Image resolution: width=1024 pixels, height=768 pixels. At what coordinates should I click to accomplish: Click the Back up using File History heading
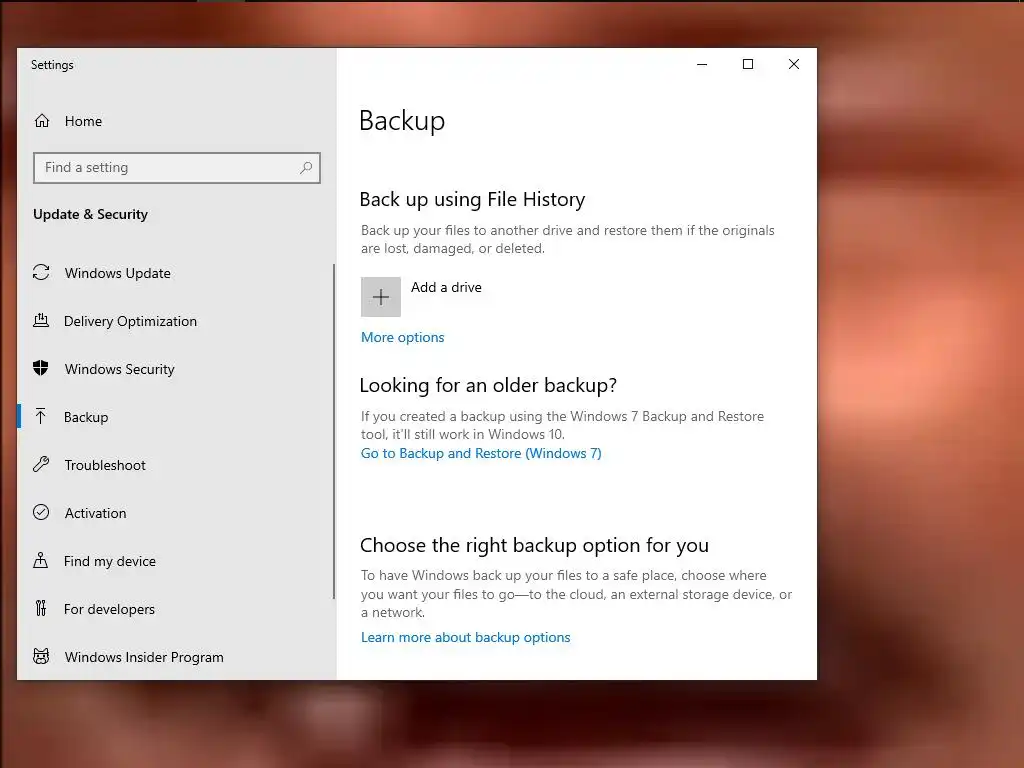(472, 199)
